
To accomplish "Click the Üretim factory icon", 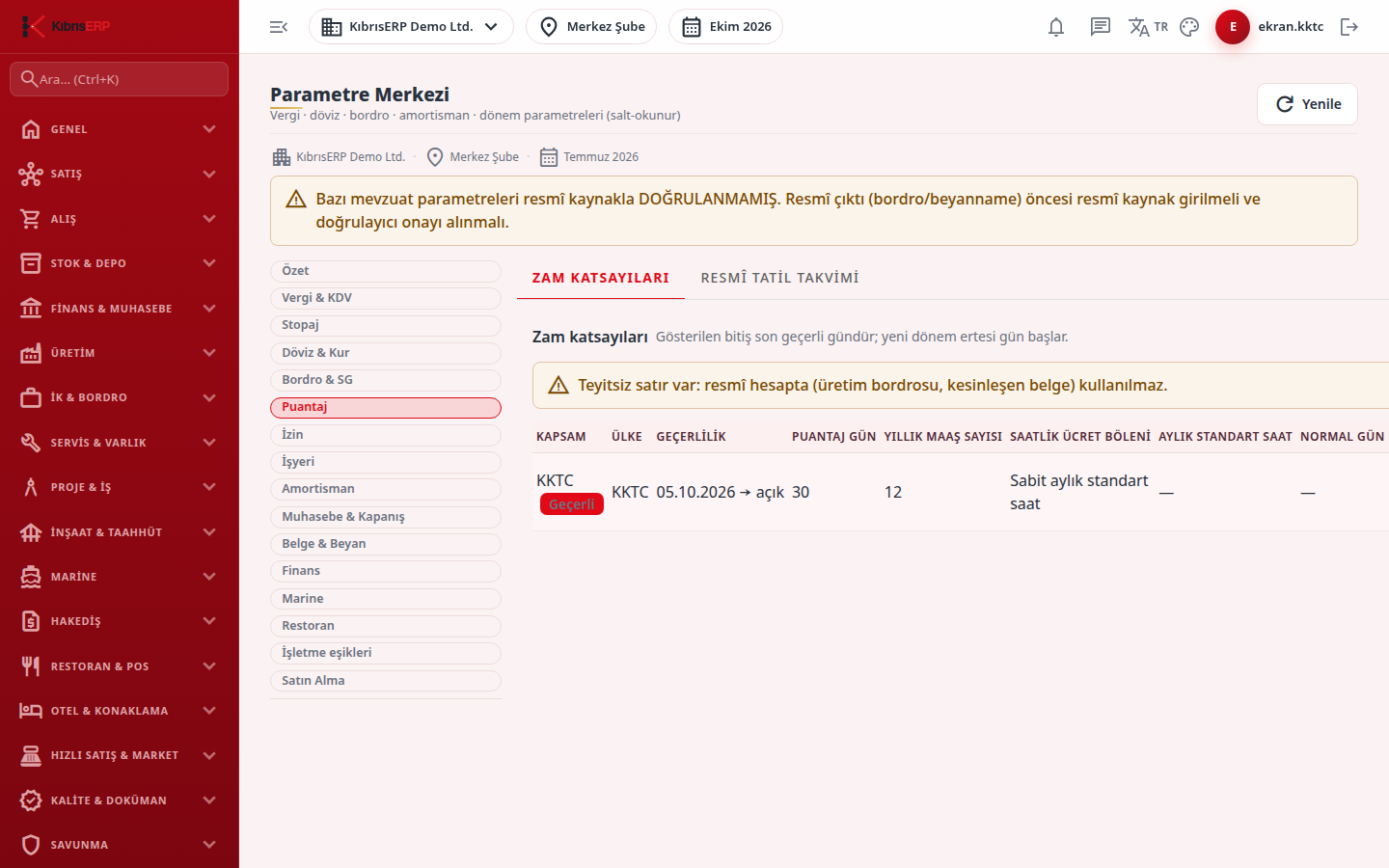I will (x=31, y=353).
